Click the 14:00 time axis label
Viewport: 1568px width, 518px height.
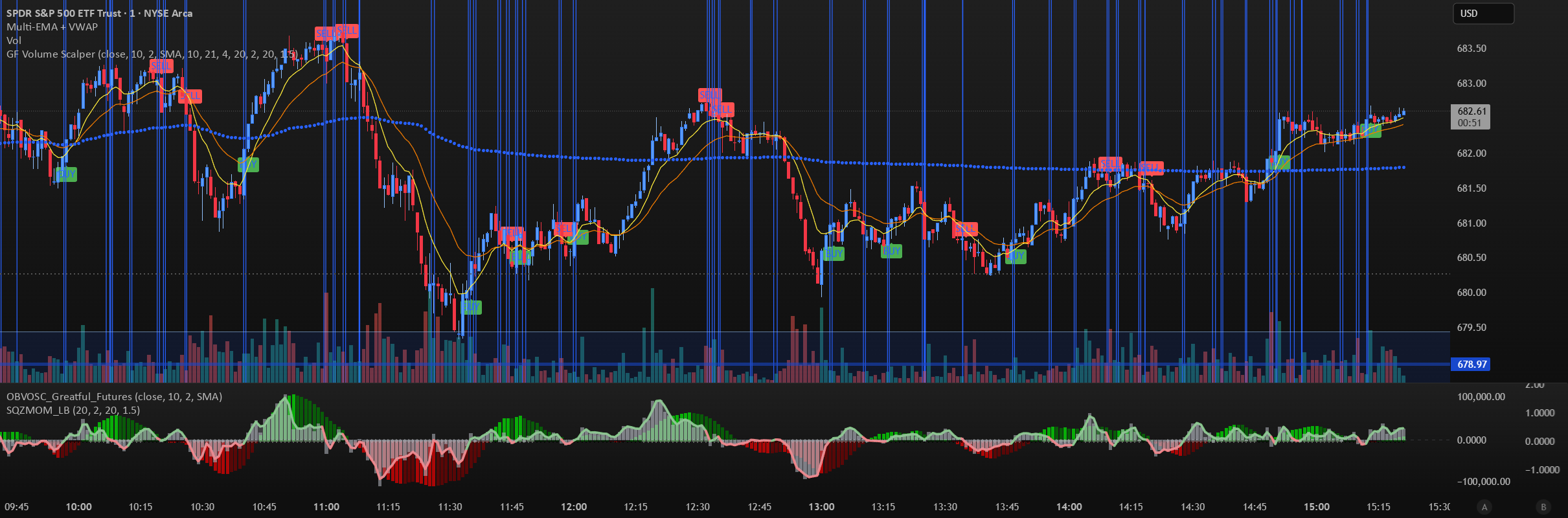pos(1069,507)
